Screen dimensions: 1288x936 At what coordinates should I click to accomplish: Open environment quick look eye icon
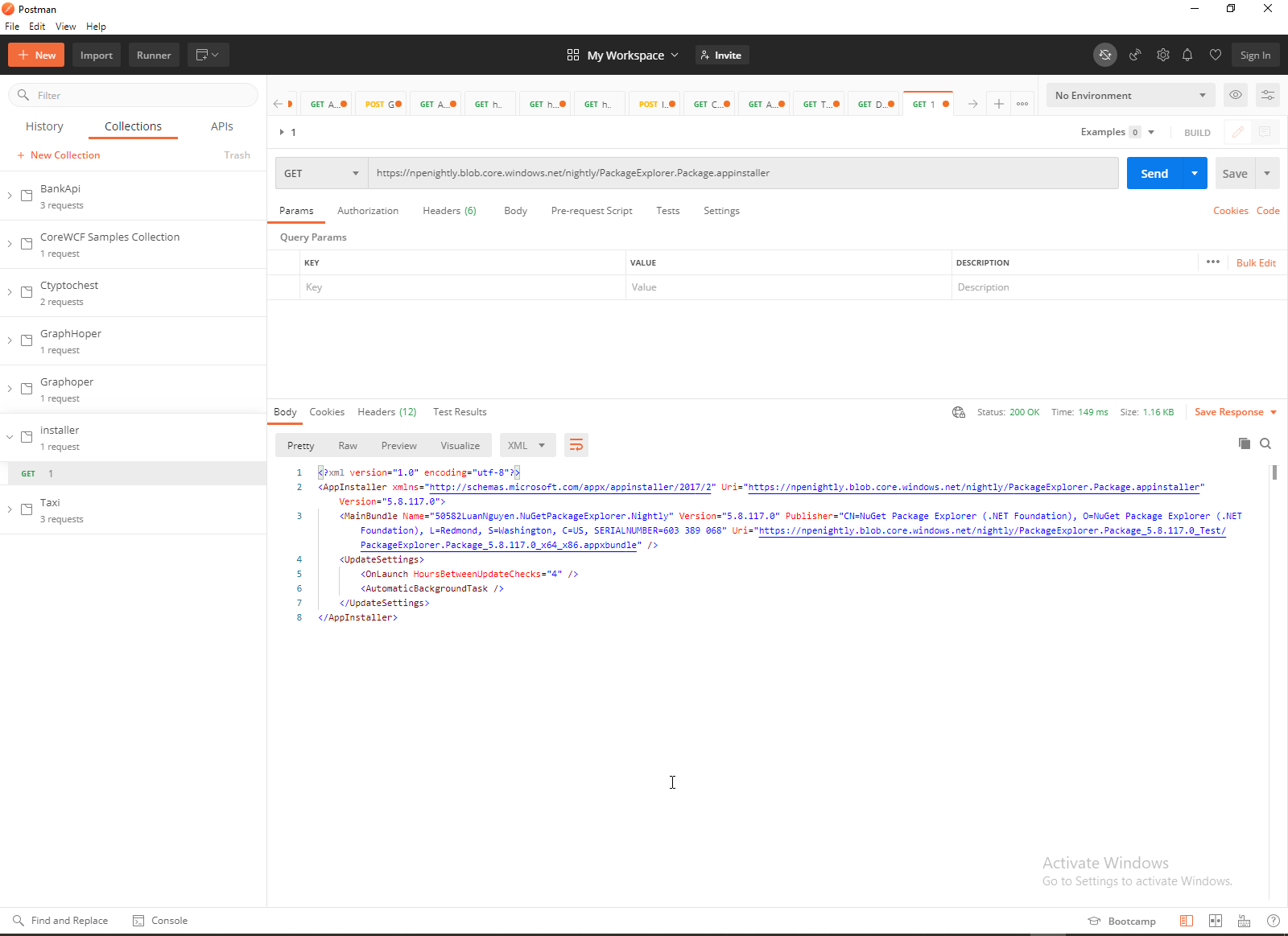point(1236,95)
